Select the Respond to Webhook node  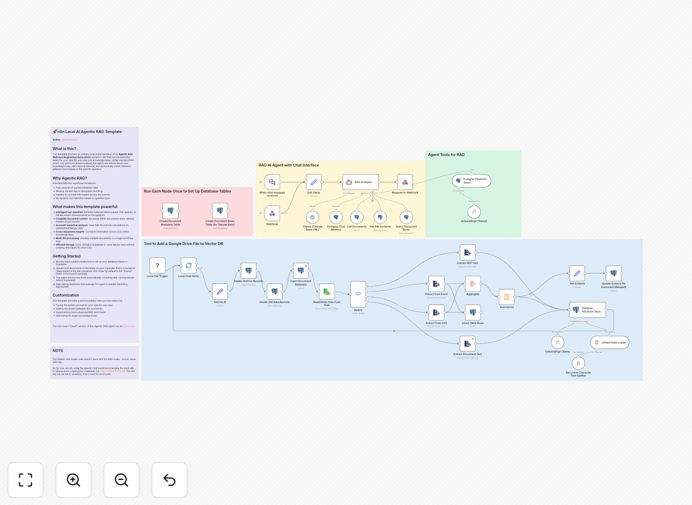(405, 182)
